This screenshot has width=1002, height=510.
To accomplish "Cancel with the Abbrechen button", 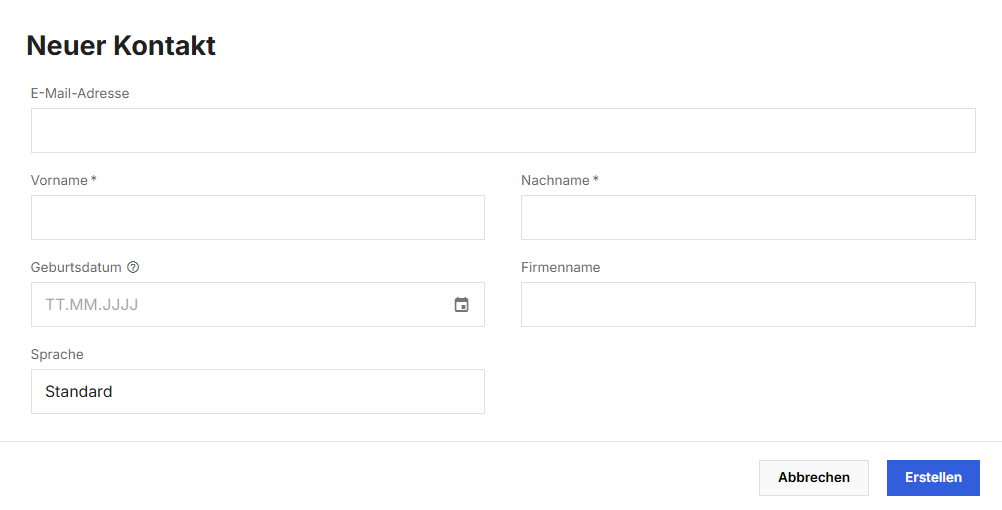I will pos(813,477).
